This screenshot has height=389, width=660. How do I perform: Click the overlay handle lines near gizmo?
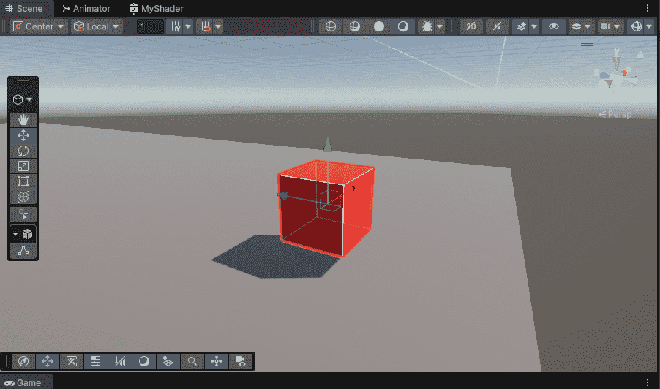[587, 44]
